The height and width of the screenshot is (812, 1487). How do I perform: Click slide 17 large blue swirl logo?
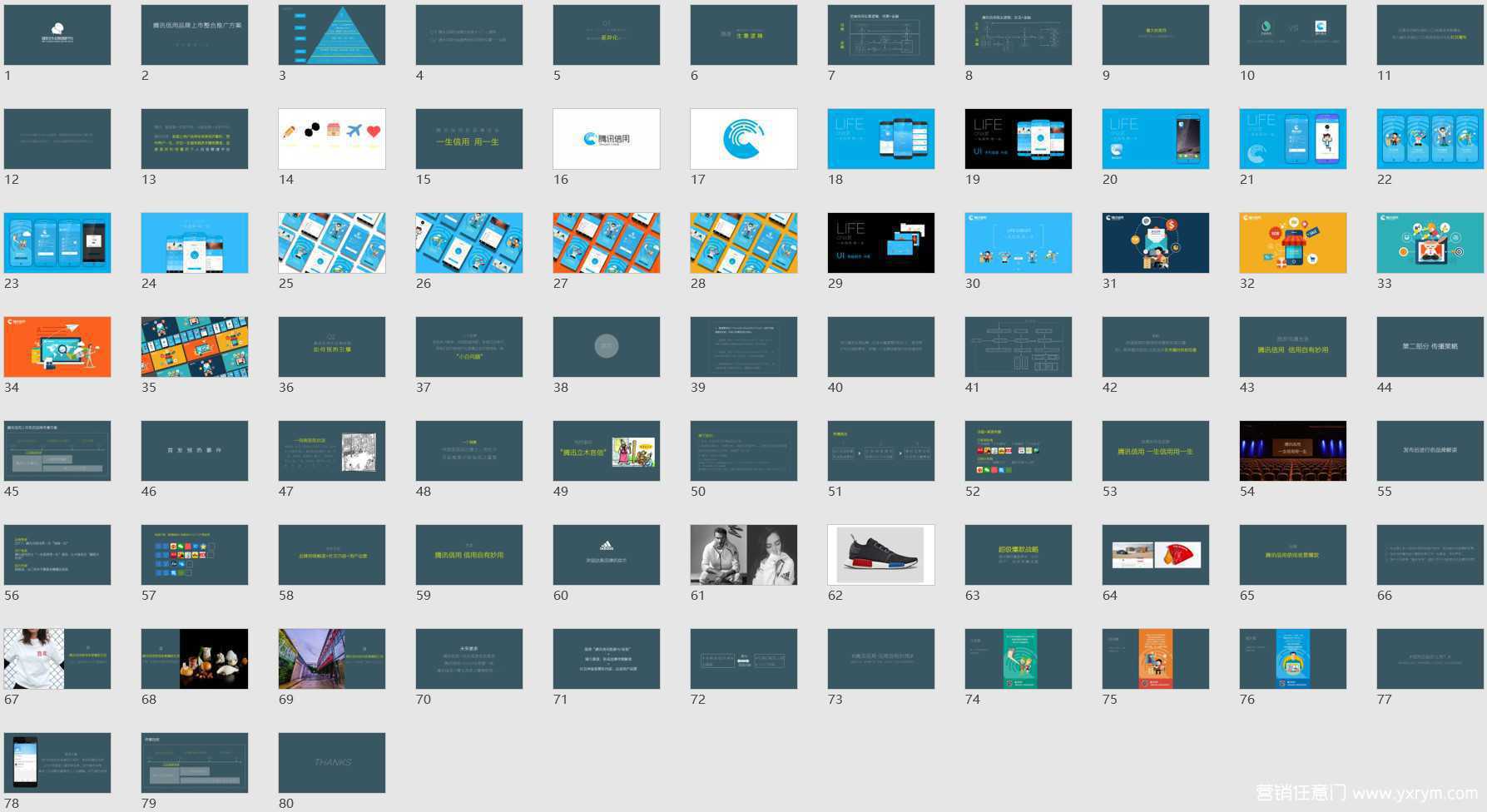click(744, 139)
